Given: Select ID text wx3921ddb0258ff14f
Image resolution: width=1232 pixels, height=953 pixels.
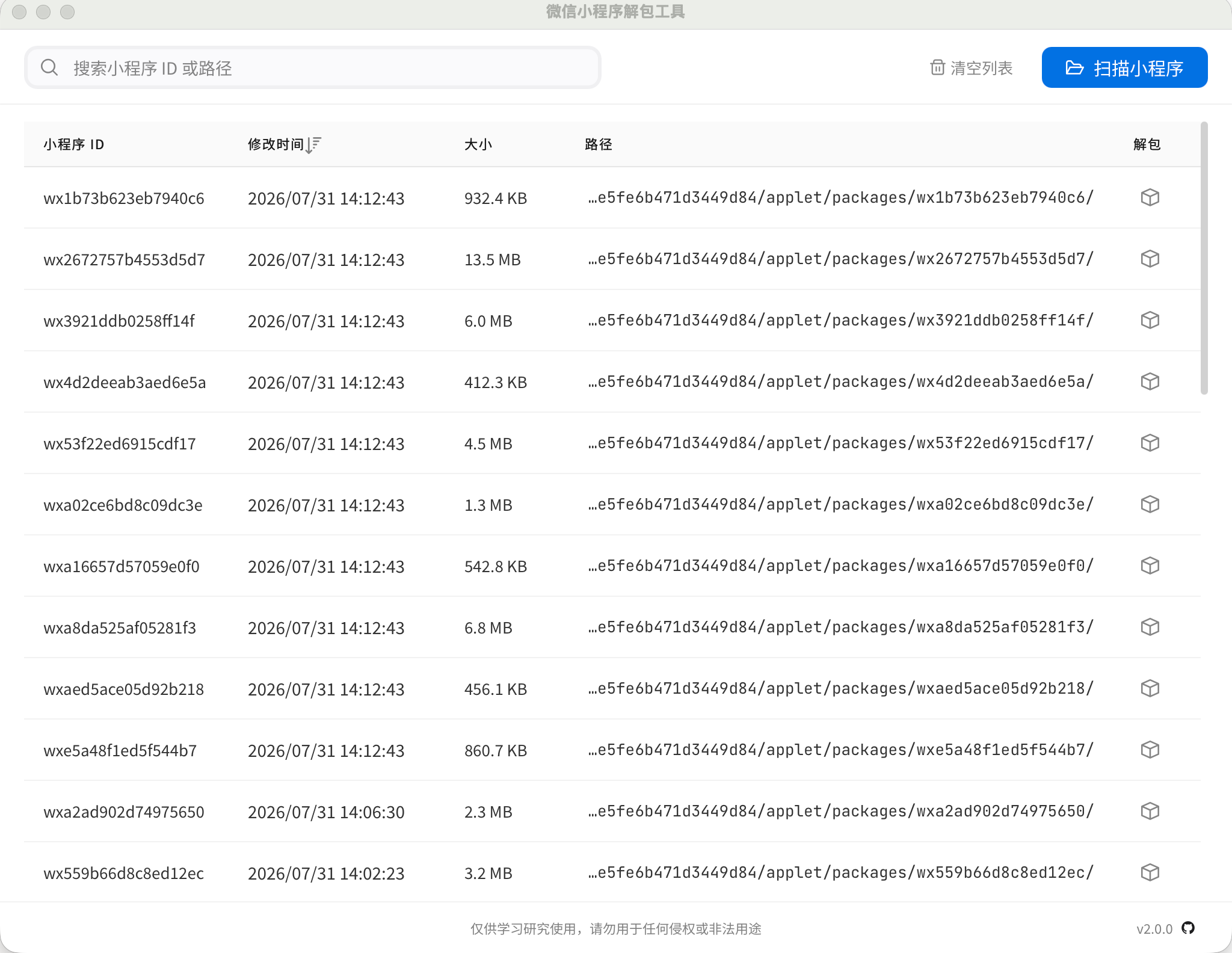Looking at the screenshot, I should tap(119, 321).
